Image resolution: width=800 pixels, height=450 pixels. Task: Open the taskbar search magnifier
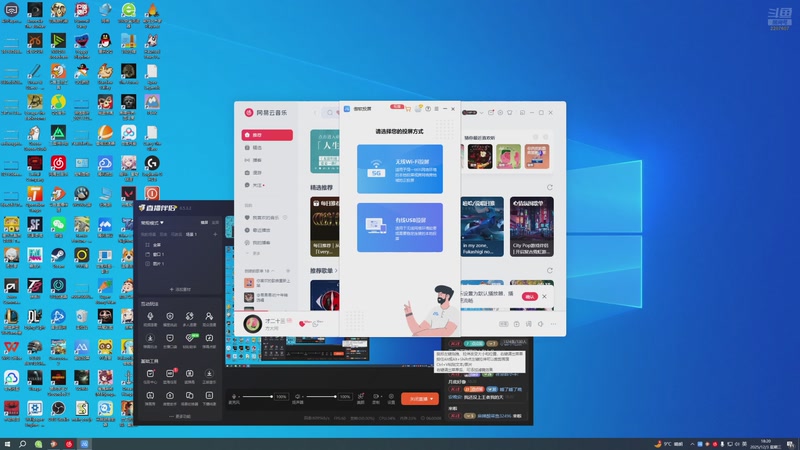point(22,444)
